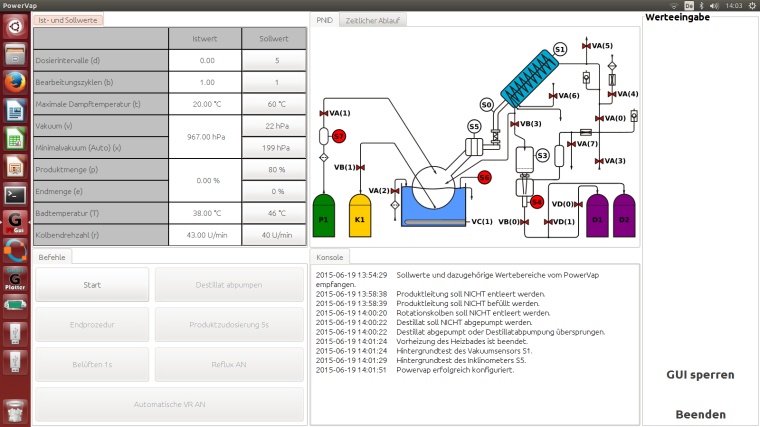760x427 pixels.
Task: Click the S1 sensor above the condenser
Action: [559, 48]
